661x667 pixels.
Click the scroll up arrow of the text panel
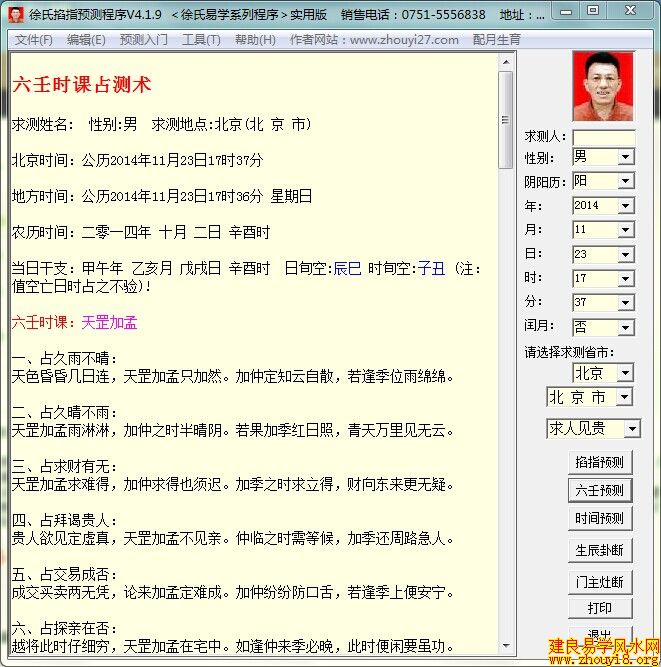point(506,62)
